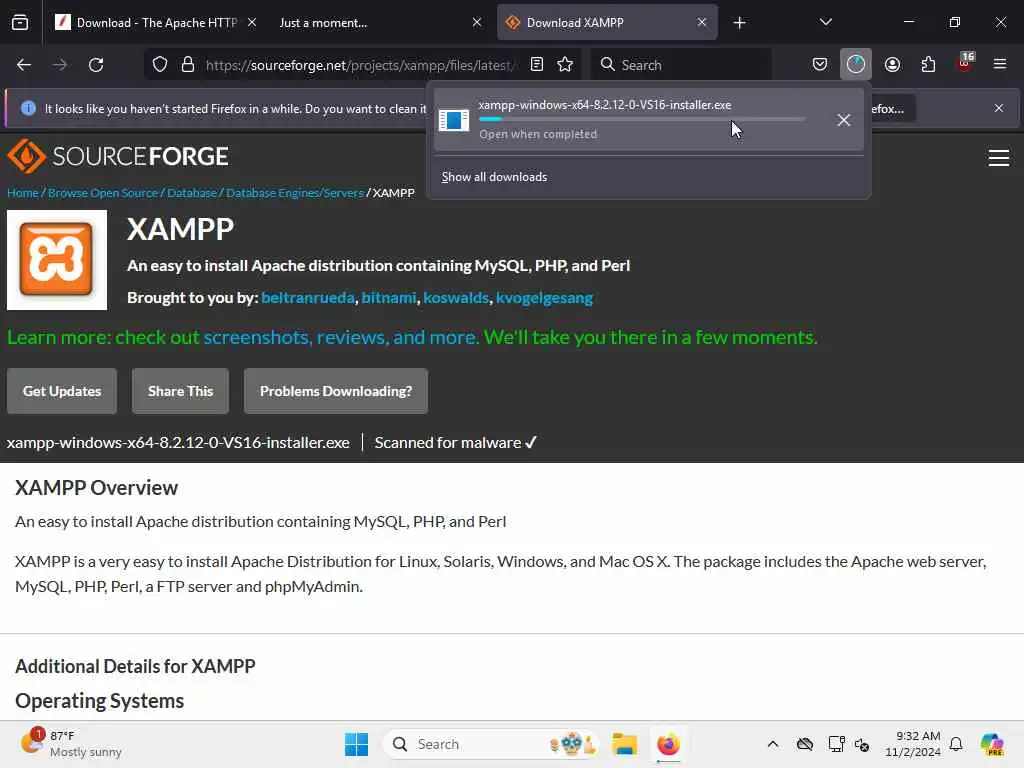Show hidden system tray icons
The width and height of the screenshot is (1024, 768).
point(773,744)
